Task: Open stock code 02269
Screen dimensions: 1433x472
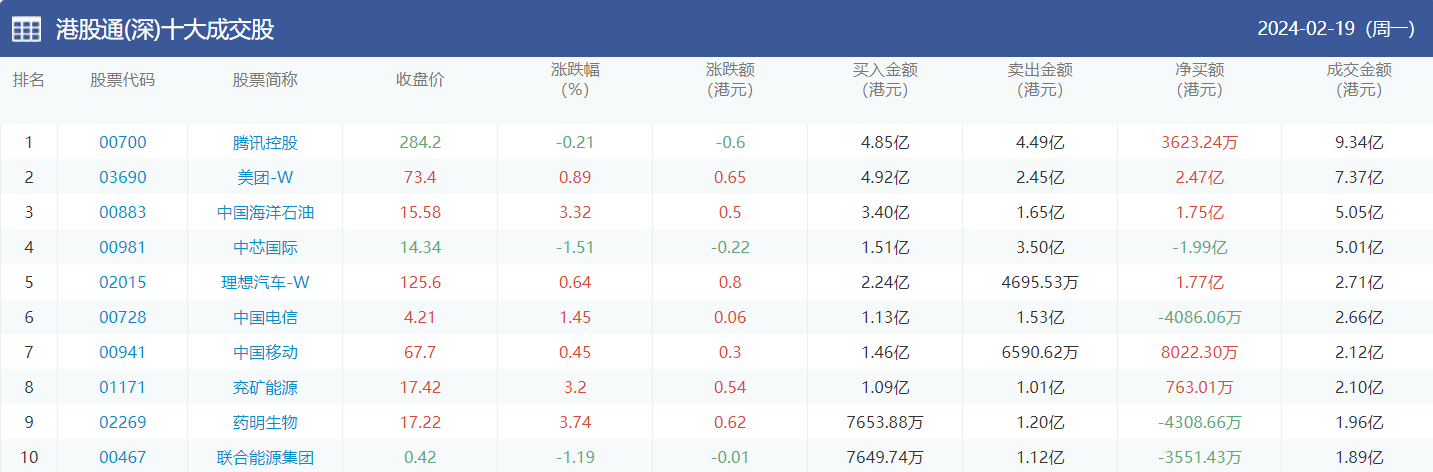Action: 122,423
